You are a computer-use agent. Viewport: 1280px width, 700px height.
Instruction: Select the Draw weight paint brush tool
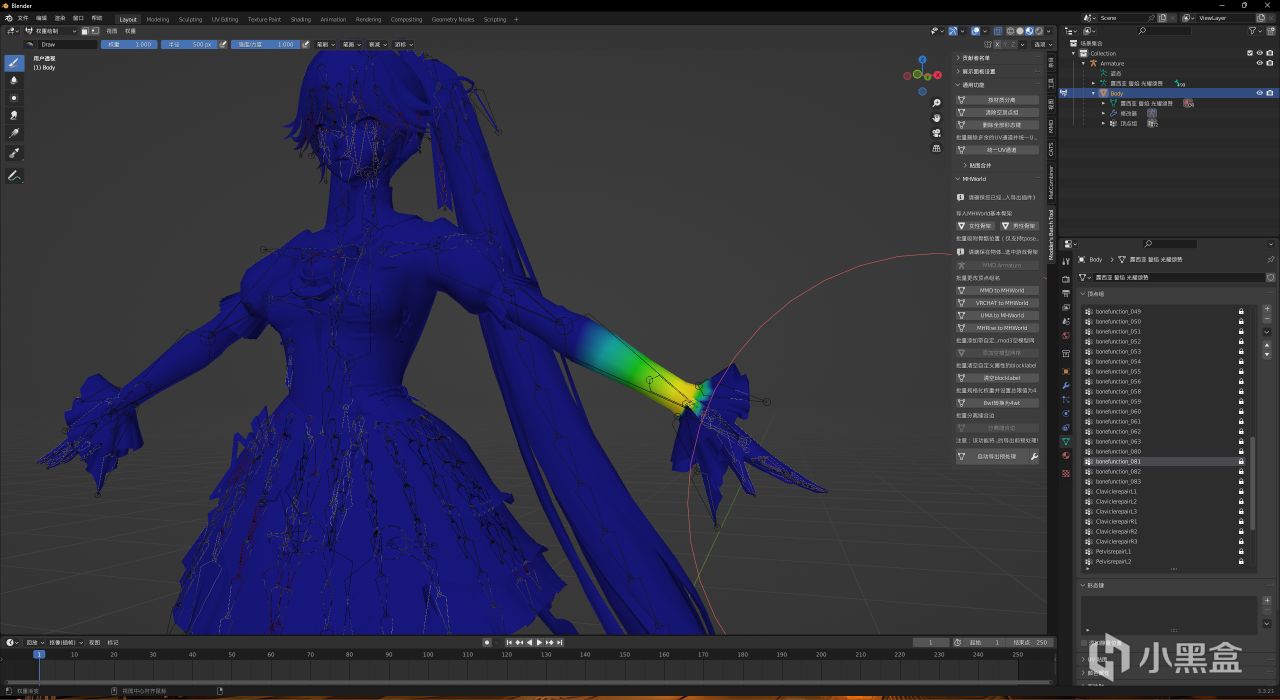point(14,62)
